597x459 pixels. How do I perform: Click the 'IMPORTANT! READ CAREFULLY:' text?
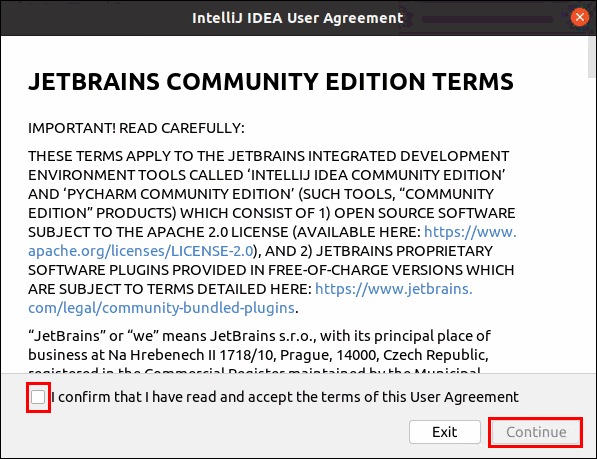[136, 128]
